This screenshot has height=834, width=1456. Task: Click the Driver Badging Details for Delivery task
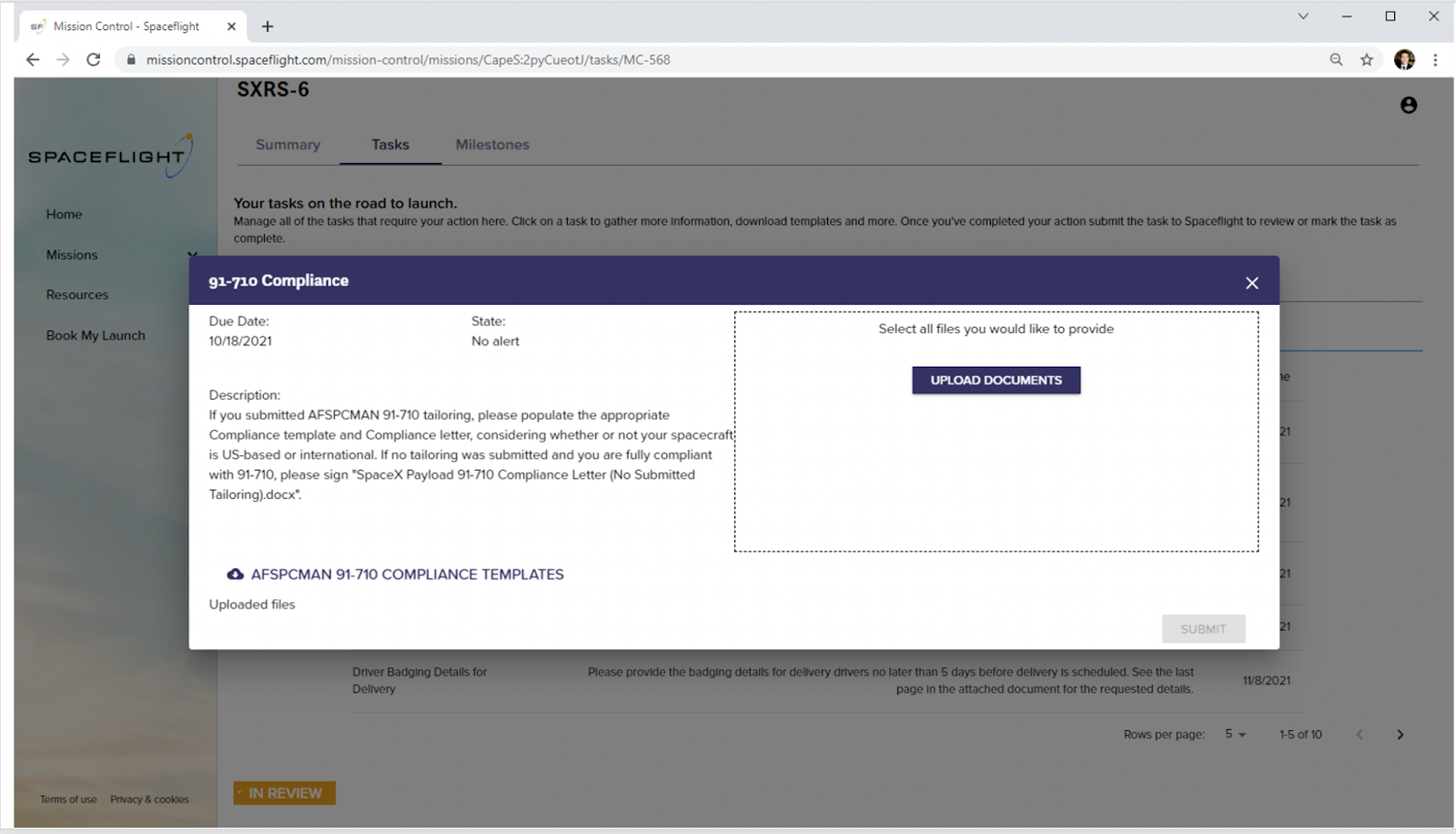pos(420,680)
